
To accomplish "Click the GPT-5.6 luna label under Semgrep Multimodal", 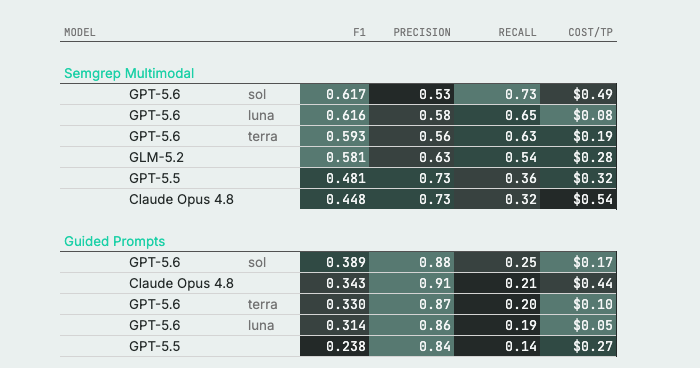I will pos(201,115).
